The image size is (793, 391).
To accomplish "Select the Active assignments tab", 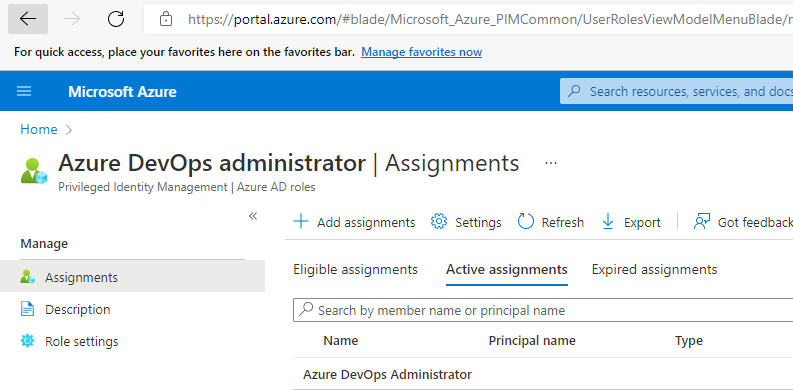I will click(x=507, y=270).
